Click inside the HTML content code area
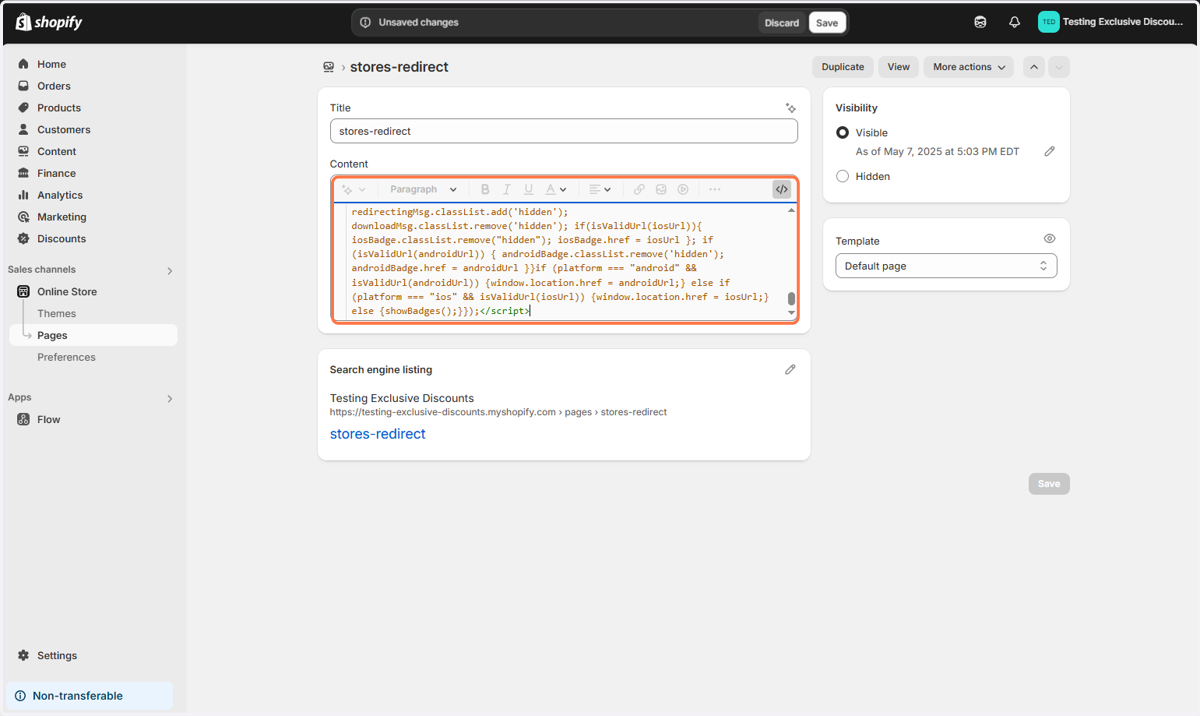The width and height of the screenshot is (1200, 716). pyautogui.click(x=564, y=262)
